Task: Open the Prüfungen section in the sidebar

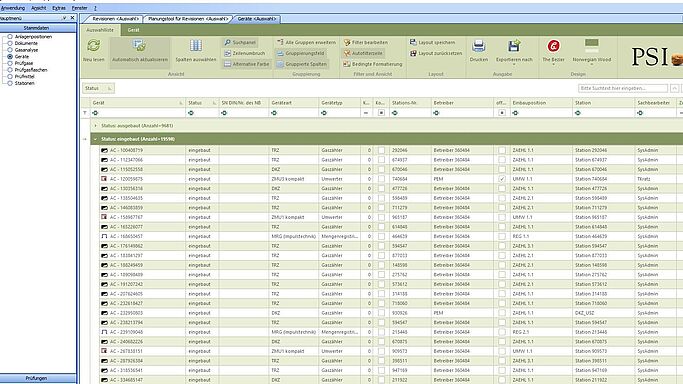Action: [x=38, y=378]
